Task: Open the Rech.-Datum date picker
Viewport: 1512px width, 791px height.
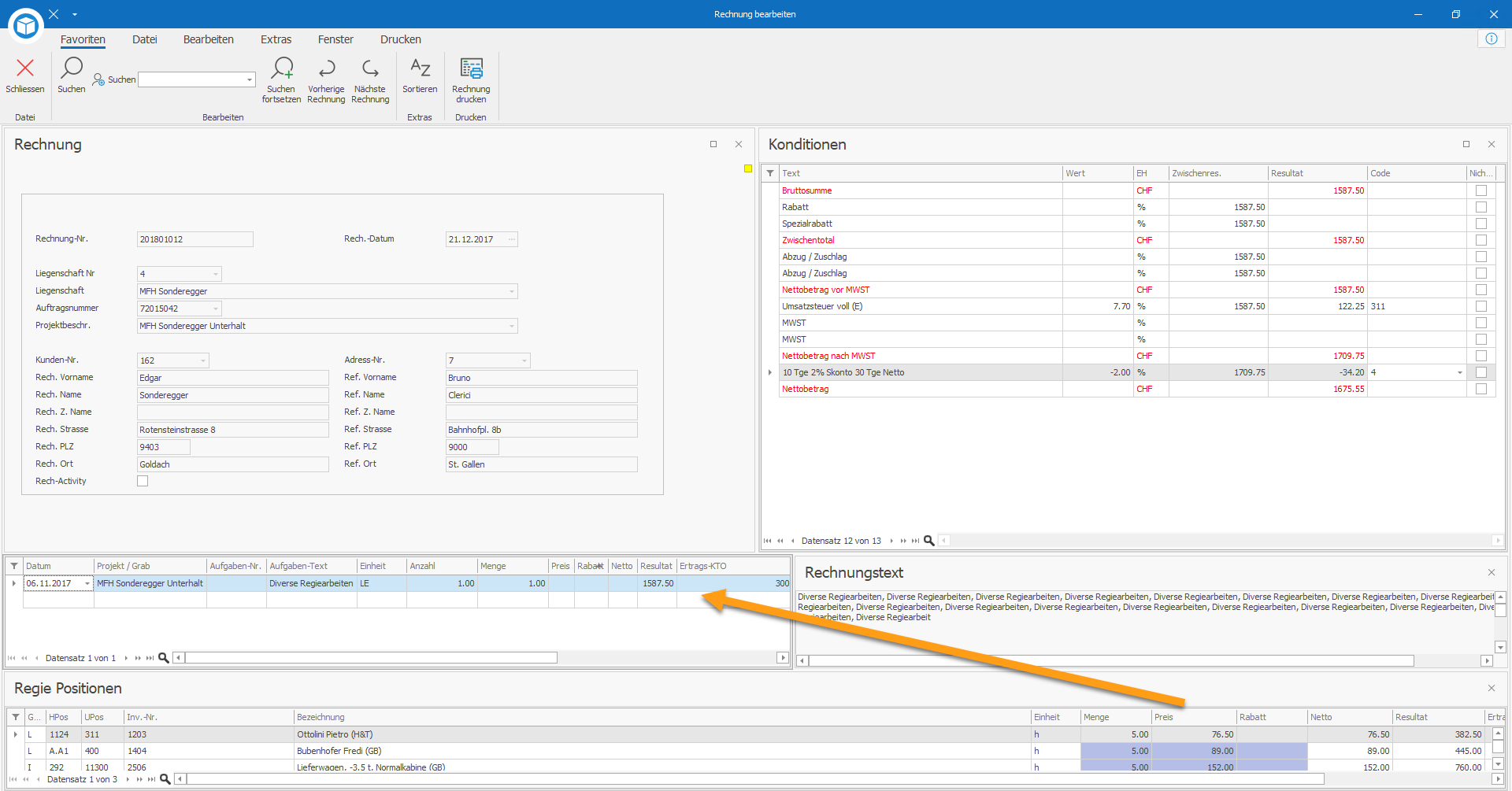Action: tap(512, 239)
